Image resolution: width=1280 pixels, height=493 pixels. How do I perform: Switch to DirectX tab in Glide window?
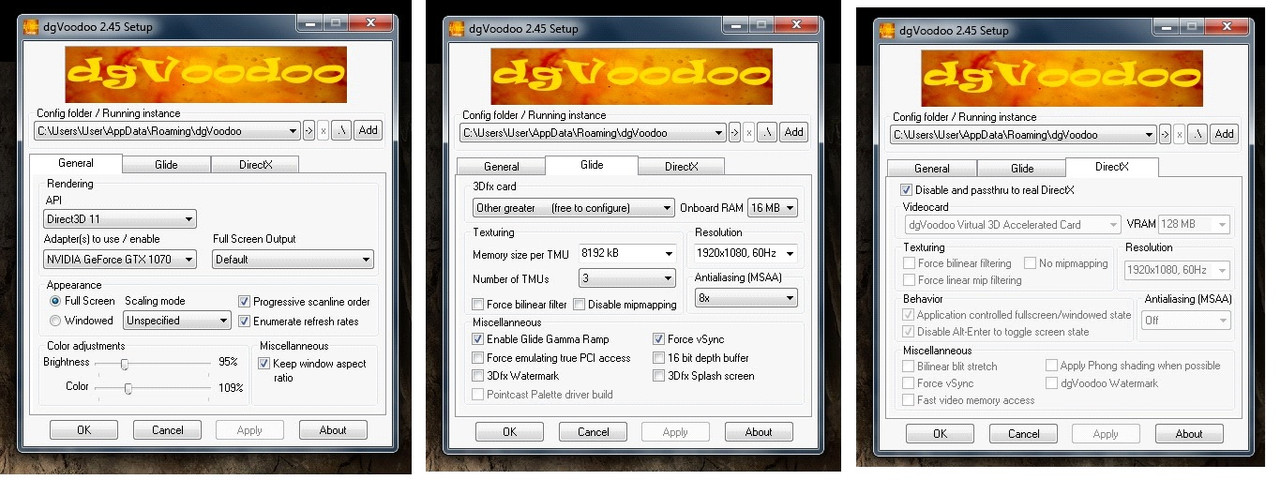pyautogui.click(x=681, y=167)
